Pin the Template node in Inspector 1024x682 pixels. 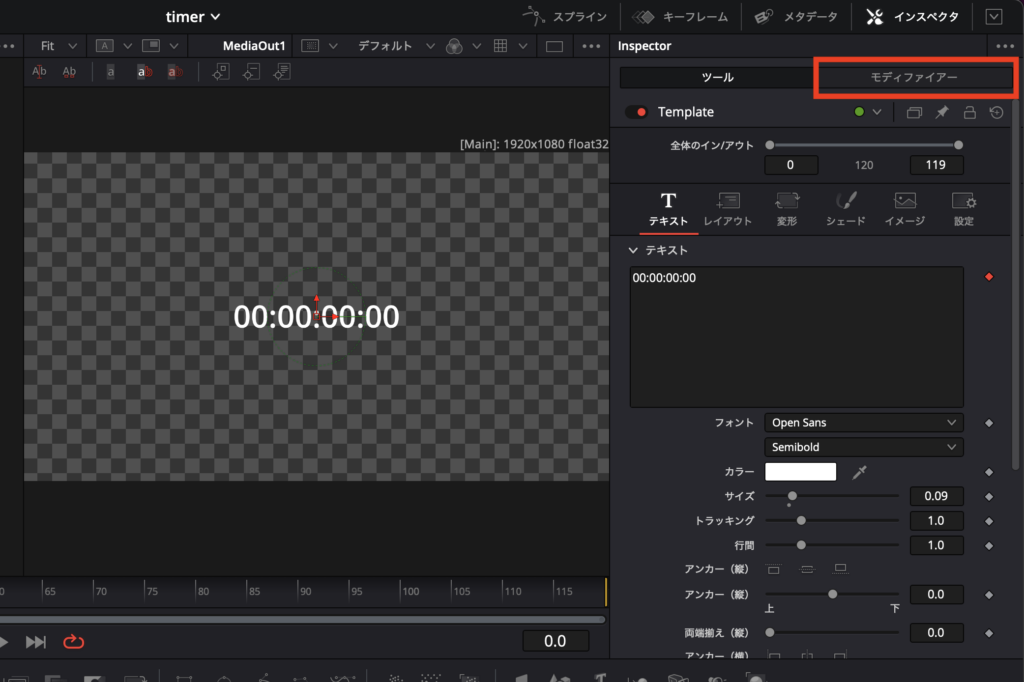tap(941, 113)
